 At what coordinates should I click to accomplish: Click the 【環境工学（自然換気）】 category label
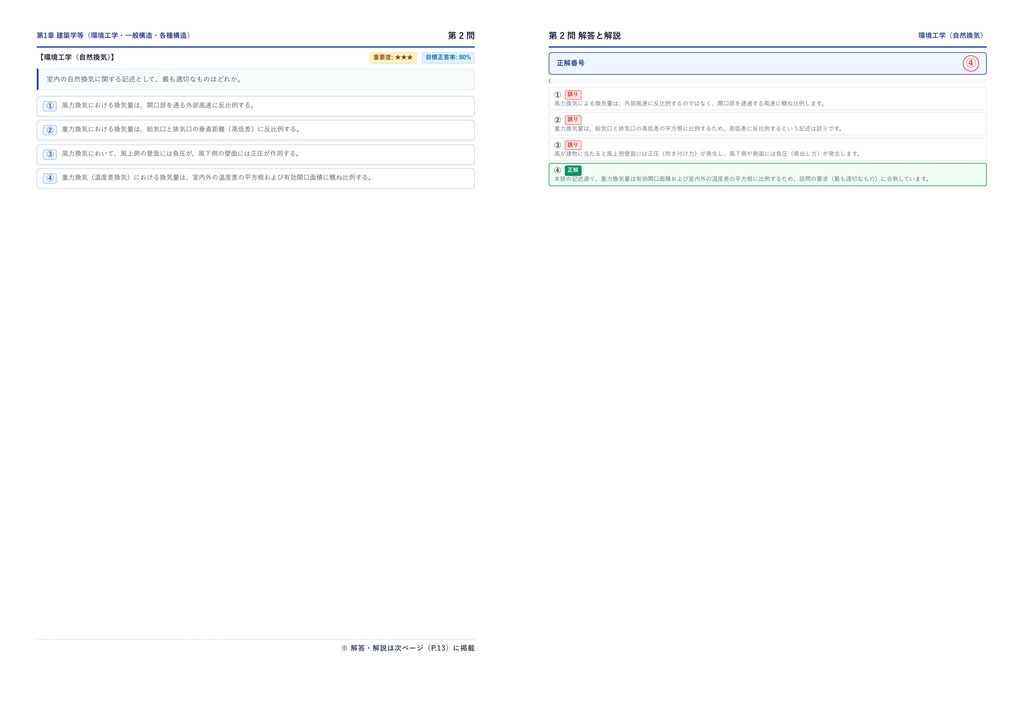click(x=76, y=57)
